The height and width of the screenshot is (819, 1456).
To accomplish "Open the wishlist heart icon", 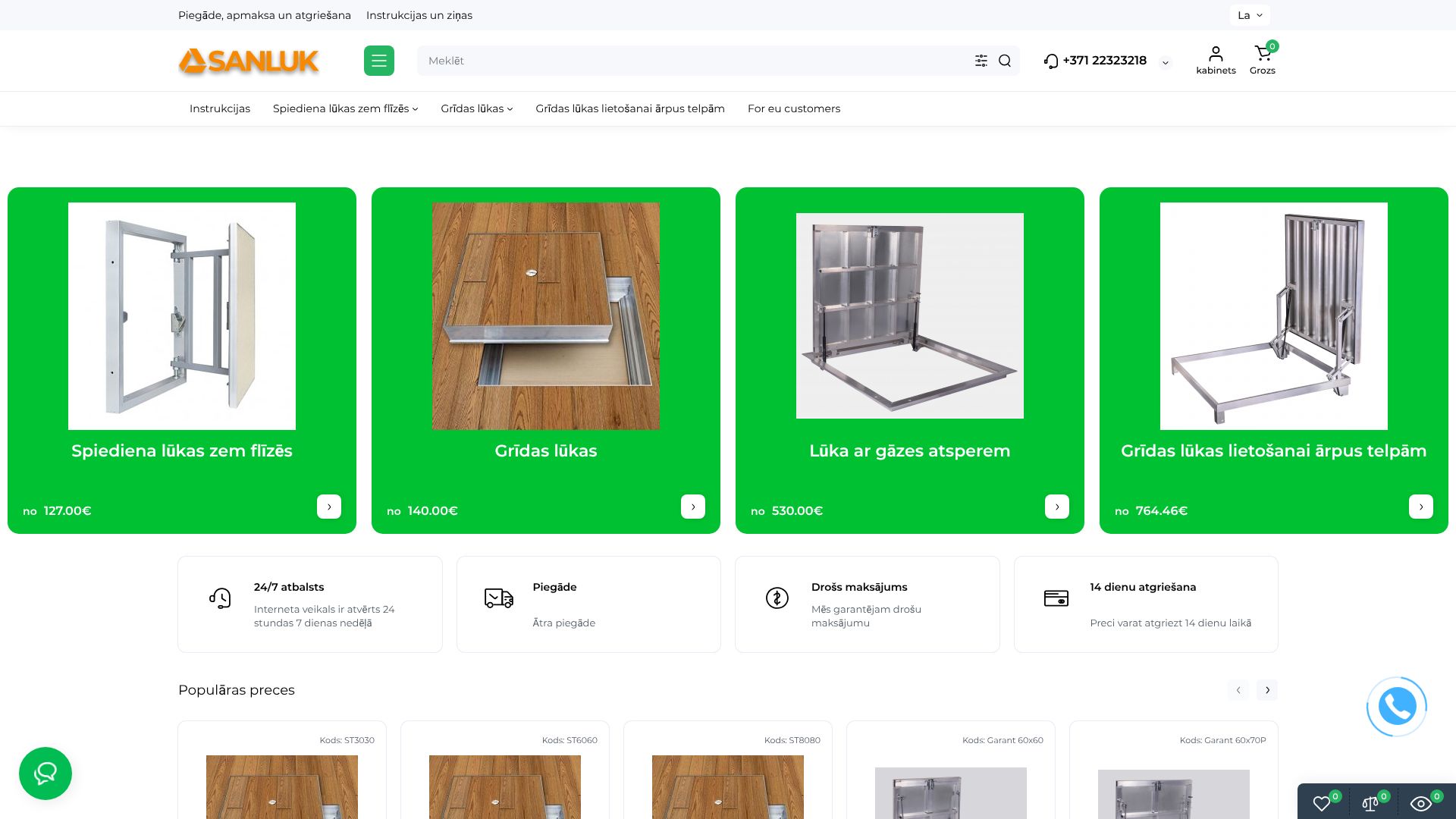I will pos(1322,804).
